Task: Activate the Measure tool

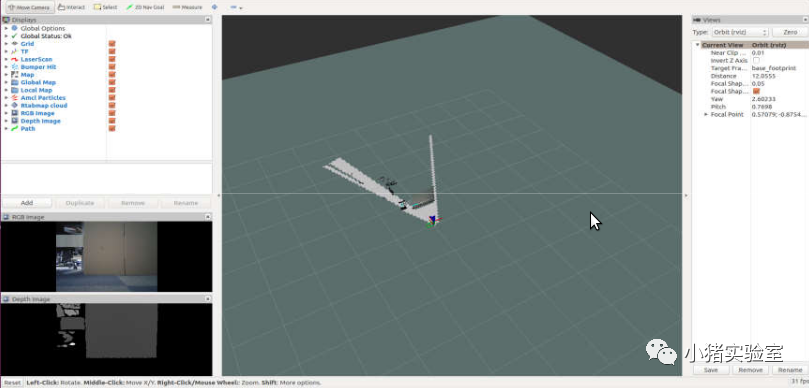Action: tap(187, 7)
